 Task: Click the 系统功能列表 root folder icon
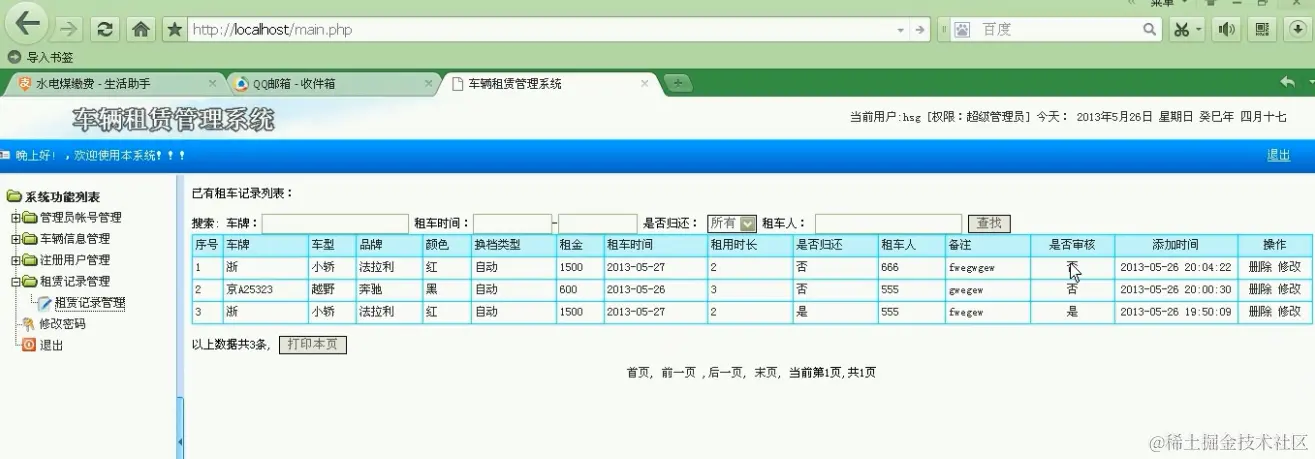tap(14, 197)
